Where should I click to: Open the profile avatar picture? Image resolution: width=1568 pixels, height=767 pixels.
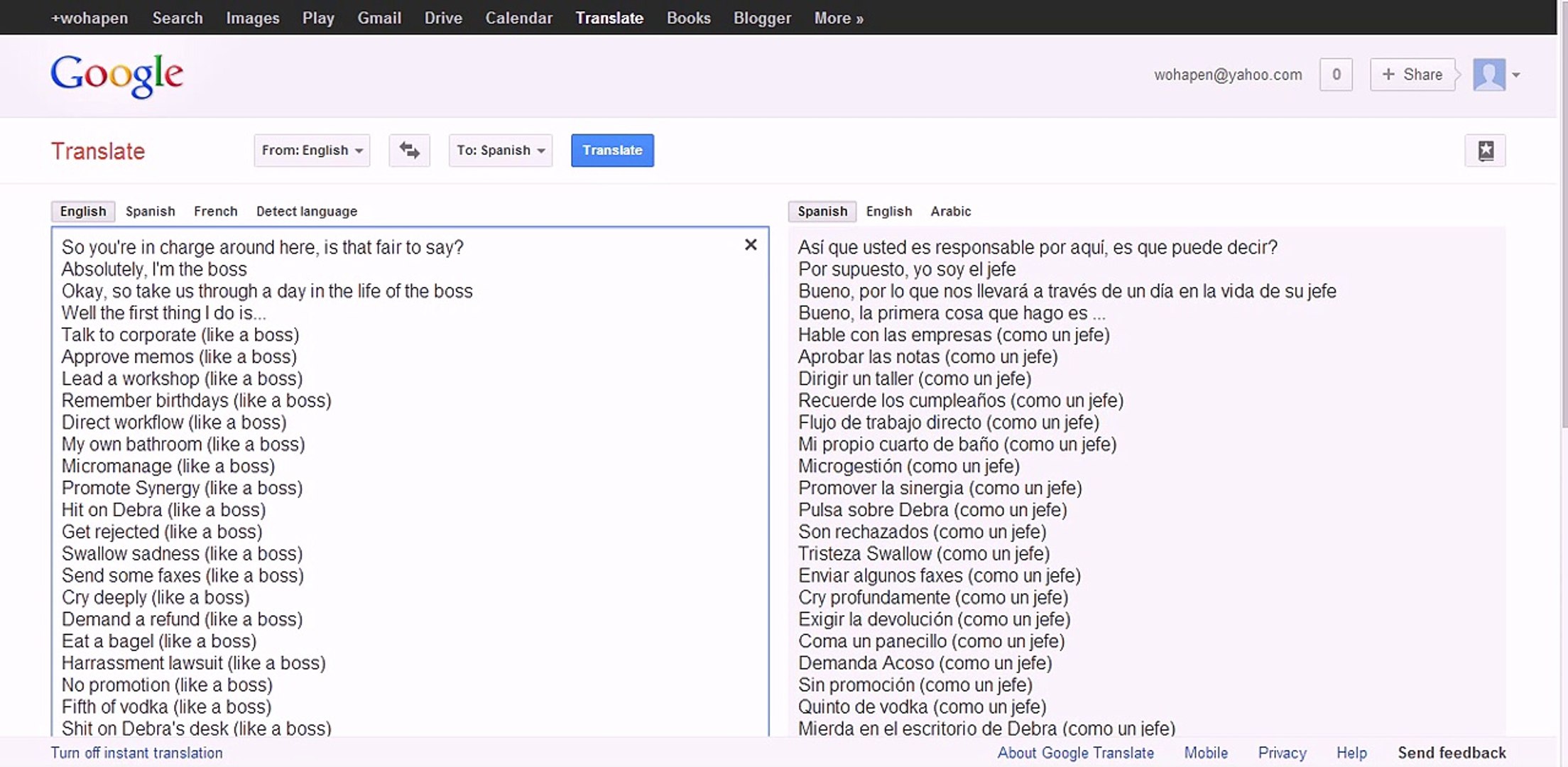[x=1489, y=75]
